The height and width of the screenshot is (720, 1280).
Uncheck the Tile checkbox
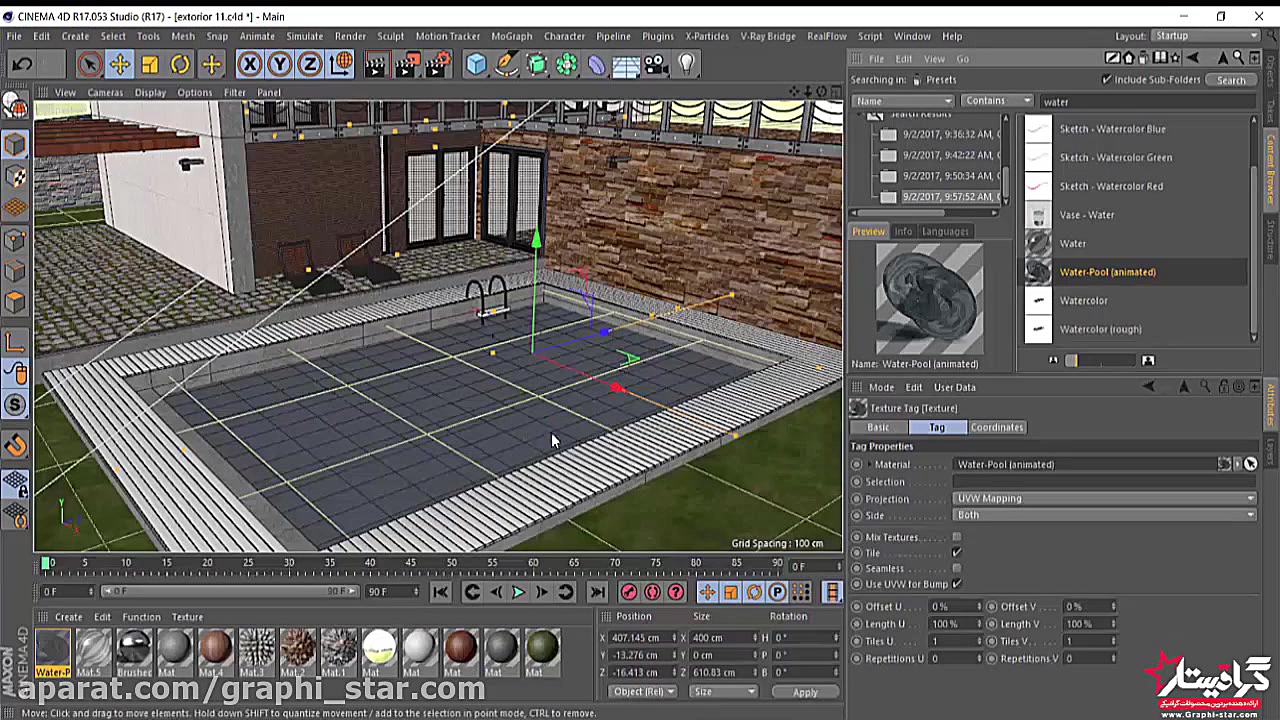[x=957, y=553]
